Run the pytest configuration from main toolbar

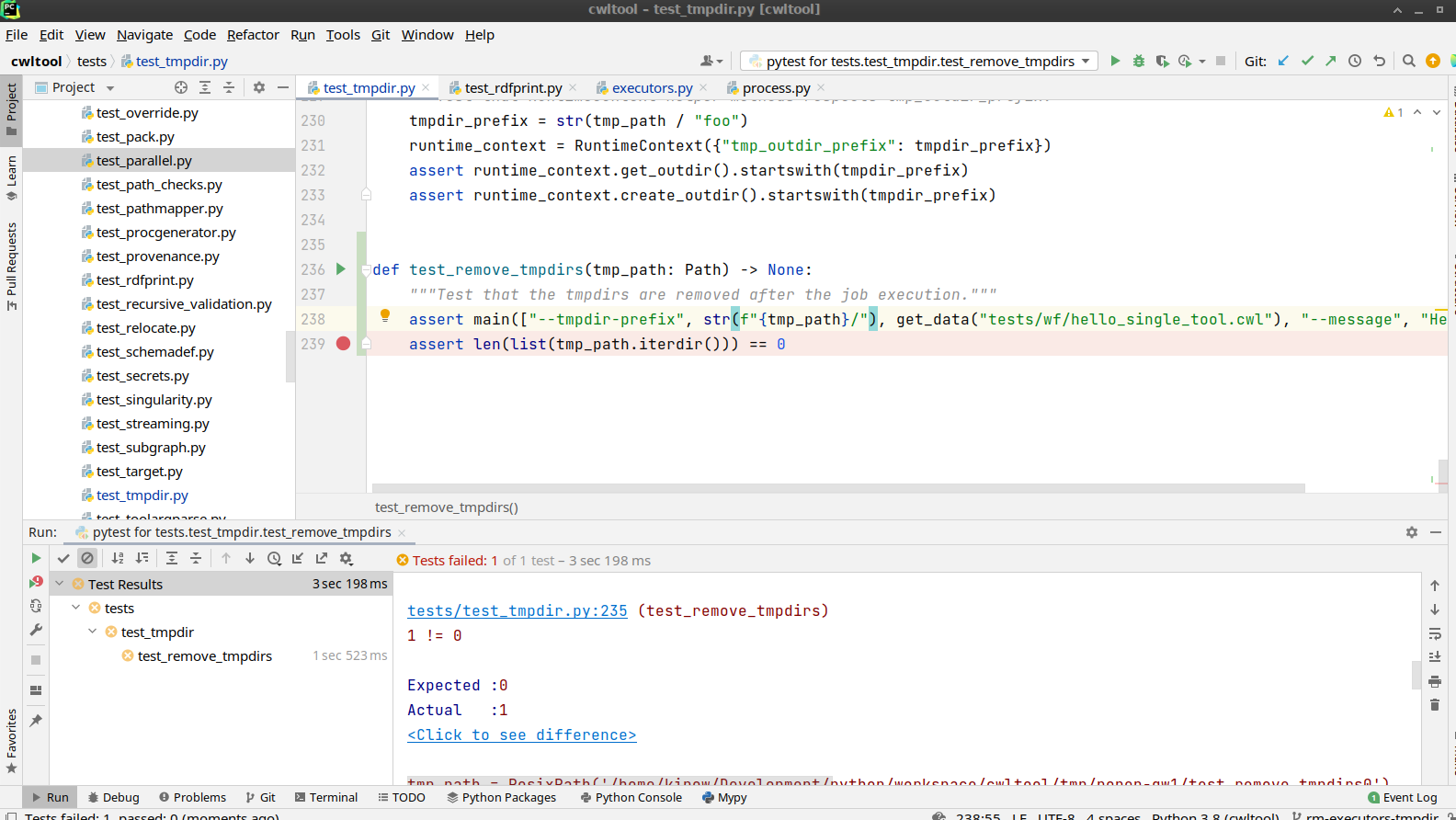[x=1115, y=61]
